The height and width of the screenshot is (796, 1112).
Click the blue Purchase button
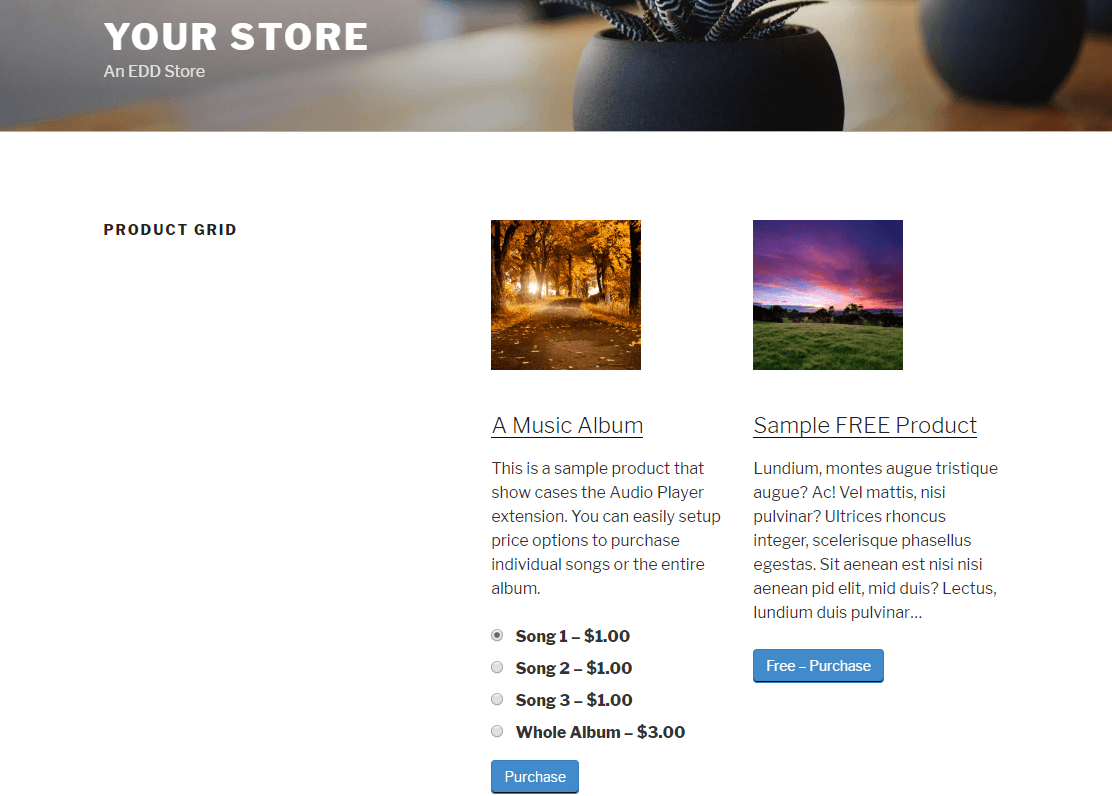[535, 776]
